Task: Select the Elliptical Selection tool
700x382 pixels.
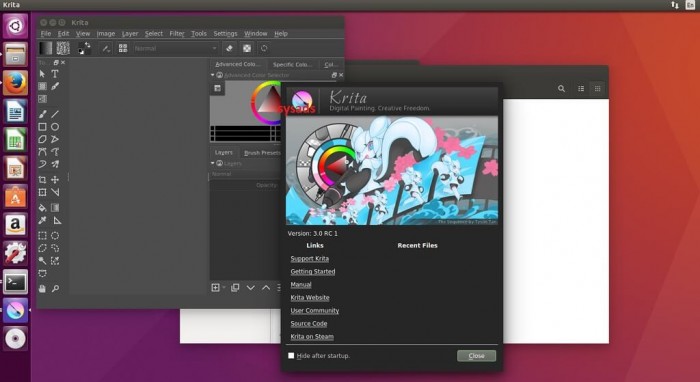Action: tap(55, 235)
